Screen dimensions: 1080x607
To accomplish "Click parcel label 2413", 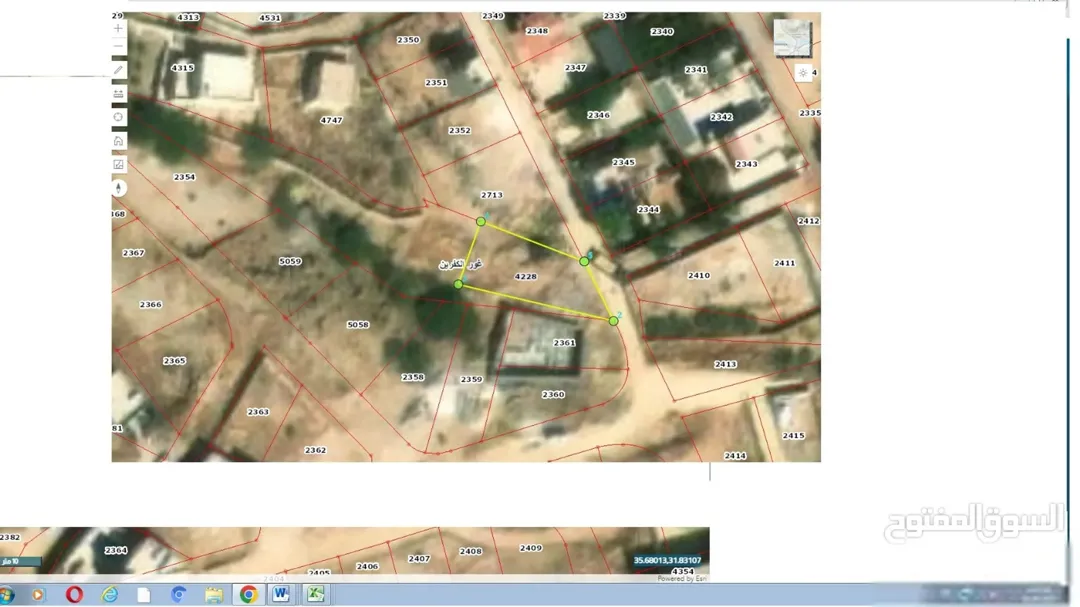I will click(x=725, y=364).
